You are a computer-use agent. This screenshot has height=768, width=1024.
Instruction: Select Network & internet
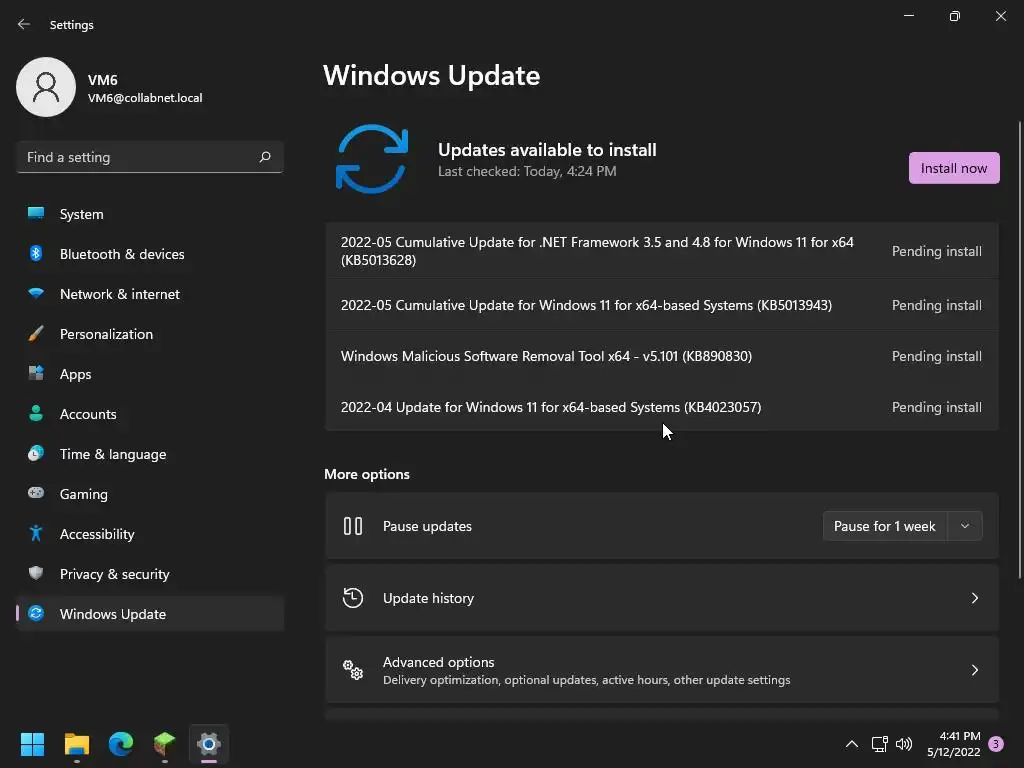150,293
